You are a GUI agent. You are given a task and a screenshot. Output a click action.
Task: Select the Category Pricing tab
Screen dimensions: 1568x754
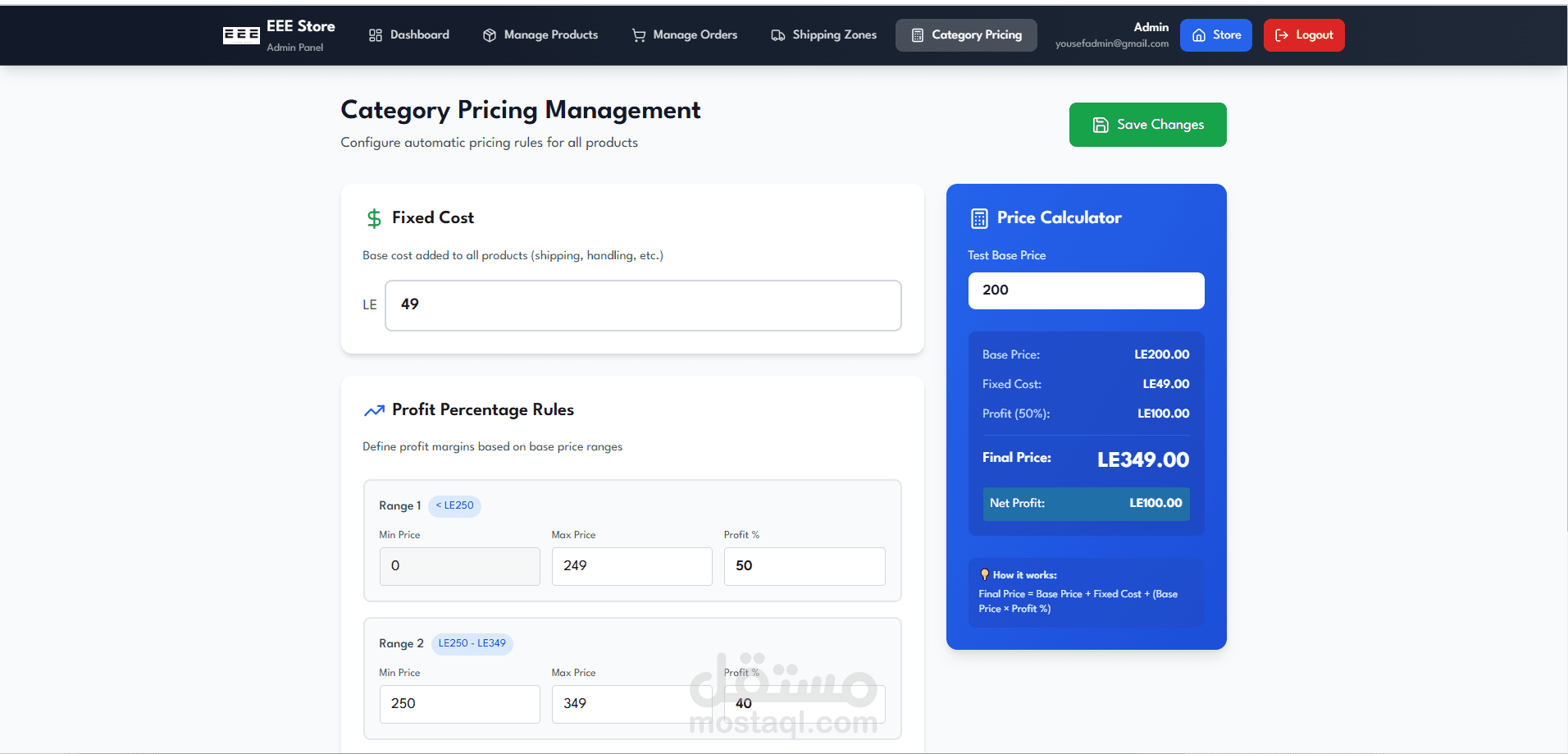click(966, 35)
